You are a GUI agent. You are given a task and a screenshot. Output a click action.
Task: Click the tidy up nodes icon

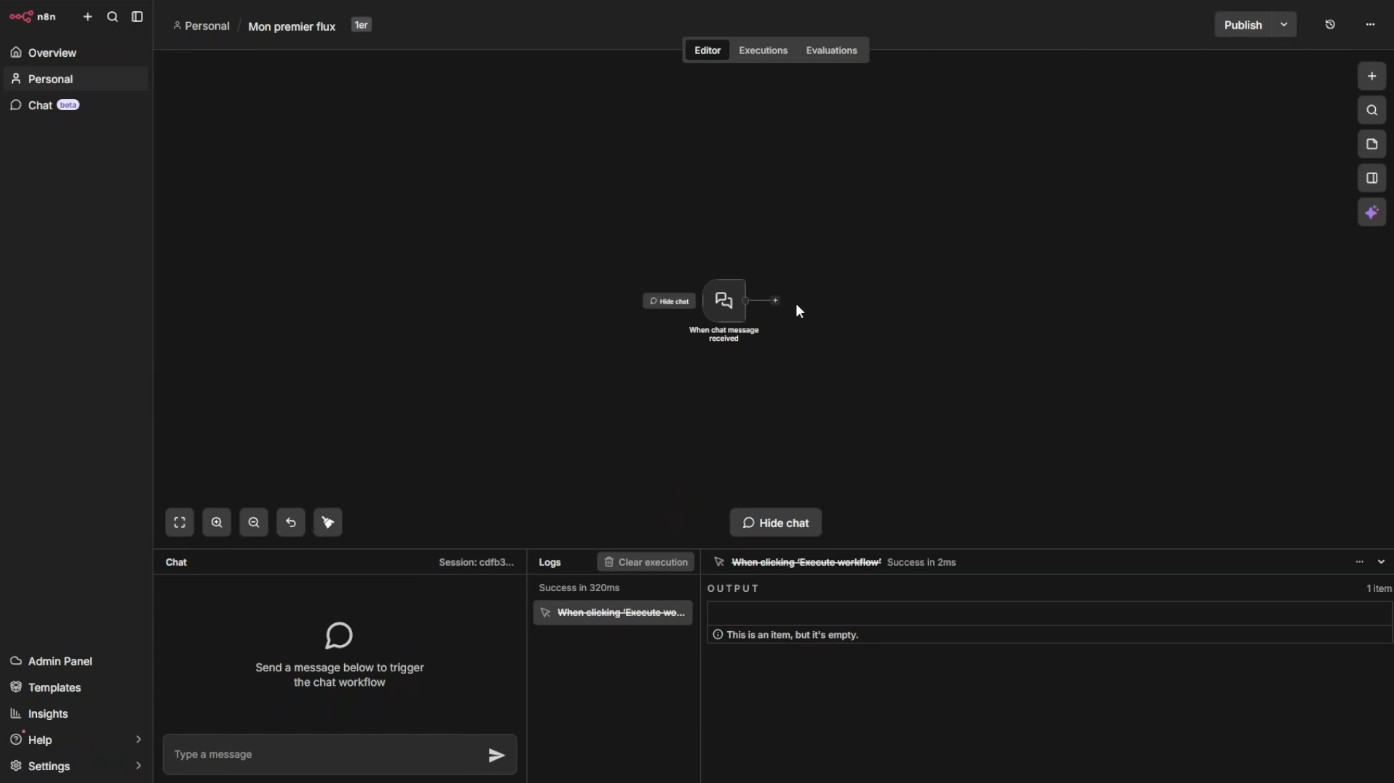pos(328,522)
